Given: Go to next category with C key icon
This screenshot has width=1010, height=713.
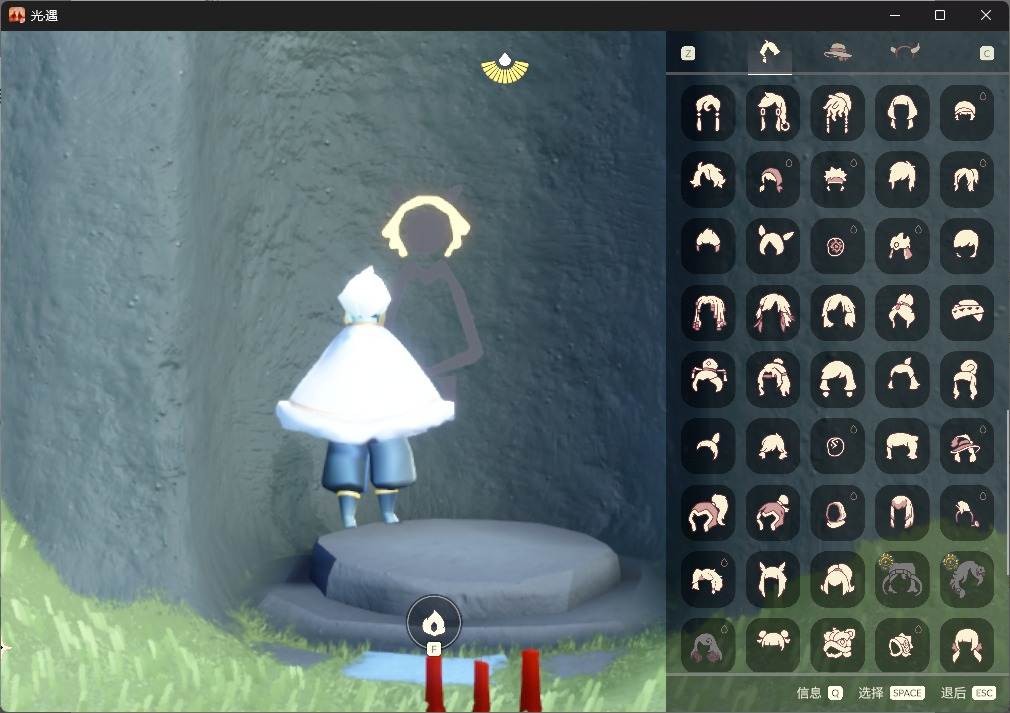Looking at the screenshot, I should (x=987, y=53).
